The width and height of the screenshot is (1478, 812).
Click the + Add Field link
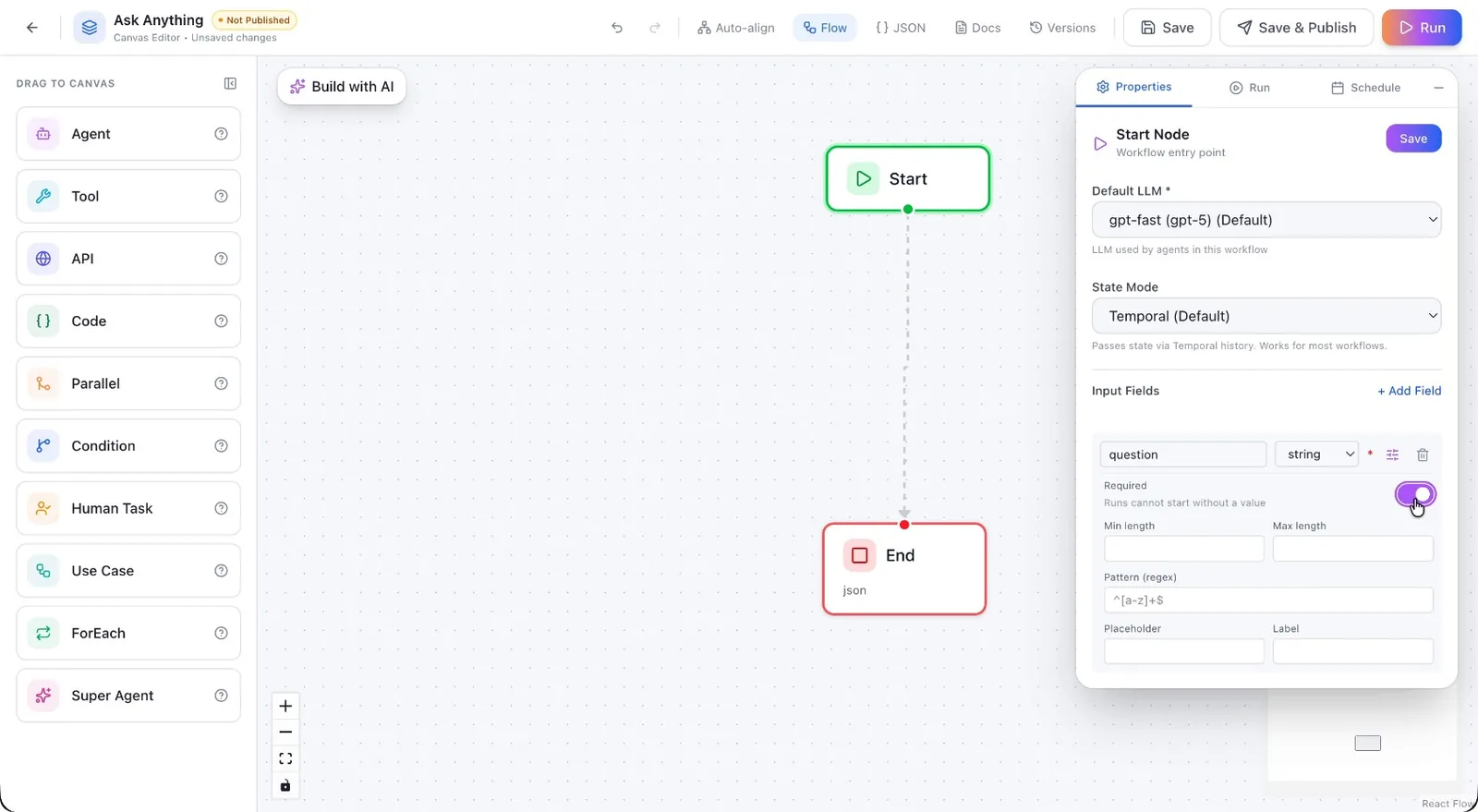pyautogui.click(x=1409, y=391)
